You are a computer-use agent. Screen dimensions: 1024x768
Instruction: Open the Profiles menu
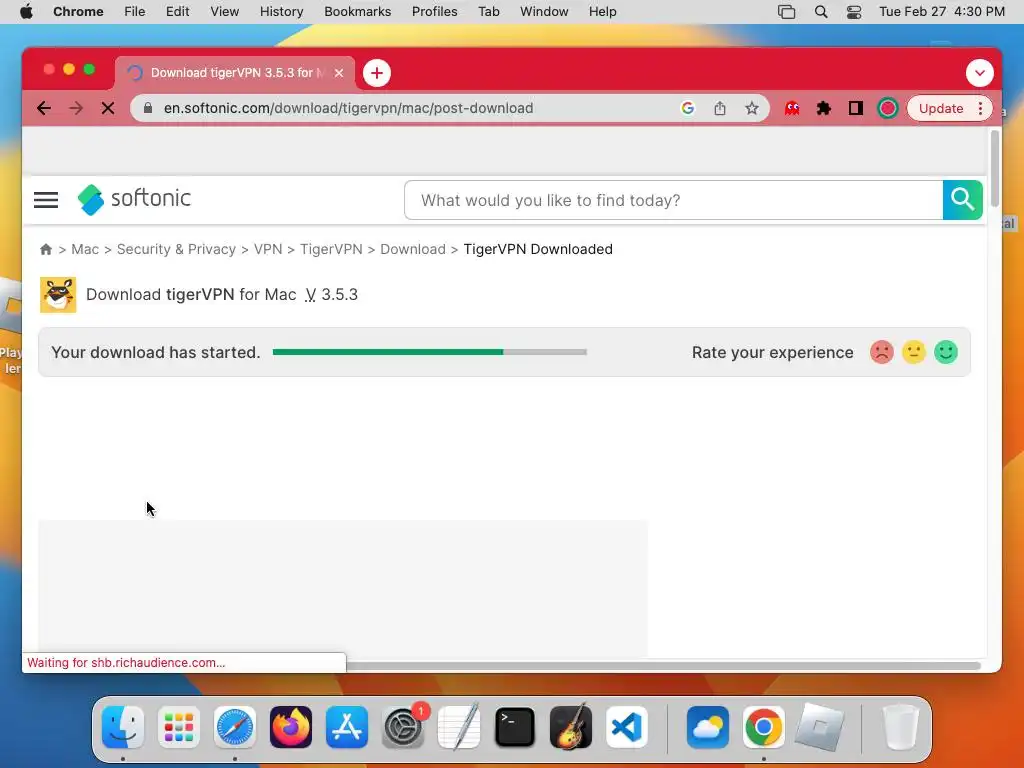(x=434, y=12)
